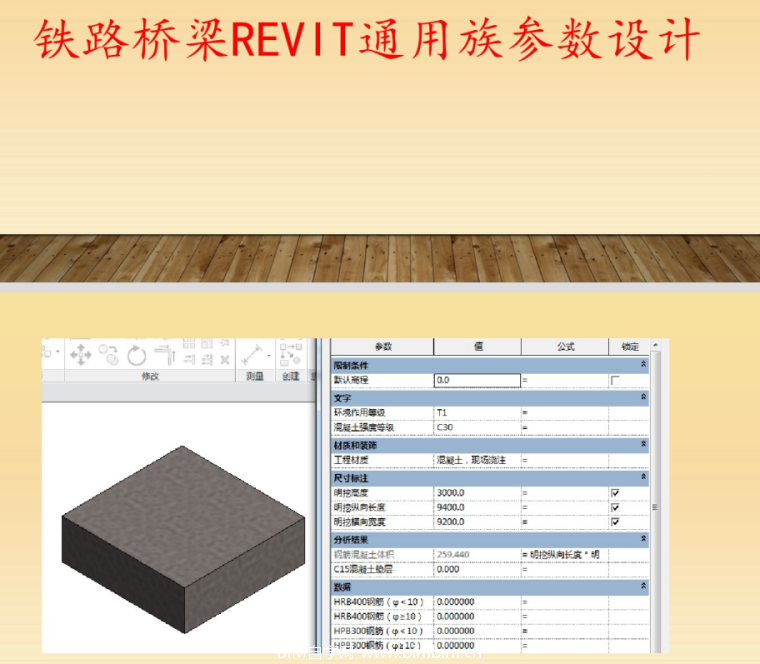Viewport: 760px width, 664px height.
Task: Collapse the 文字 group
Action: tap(644, 397)
